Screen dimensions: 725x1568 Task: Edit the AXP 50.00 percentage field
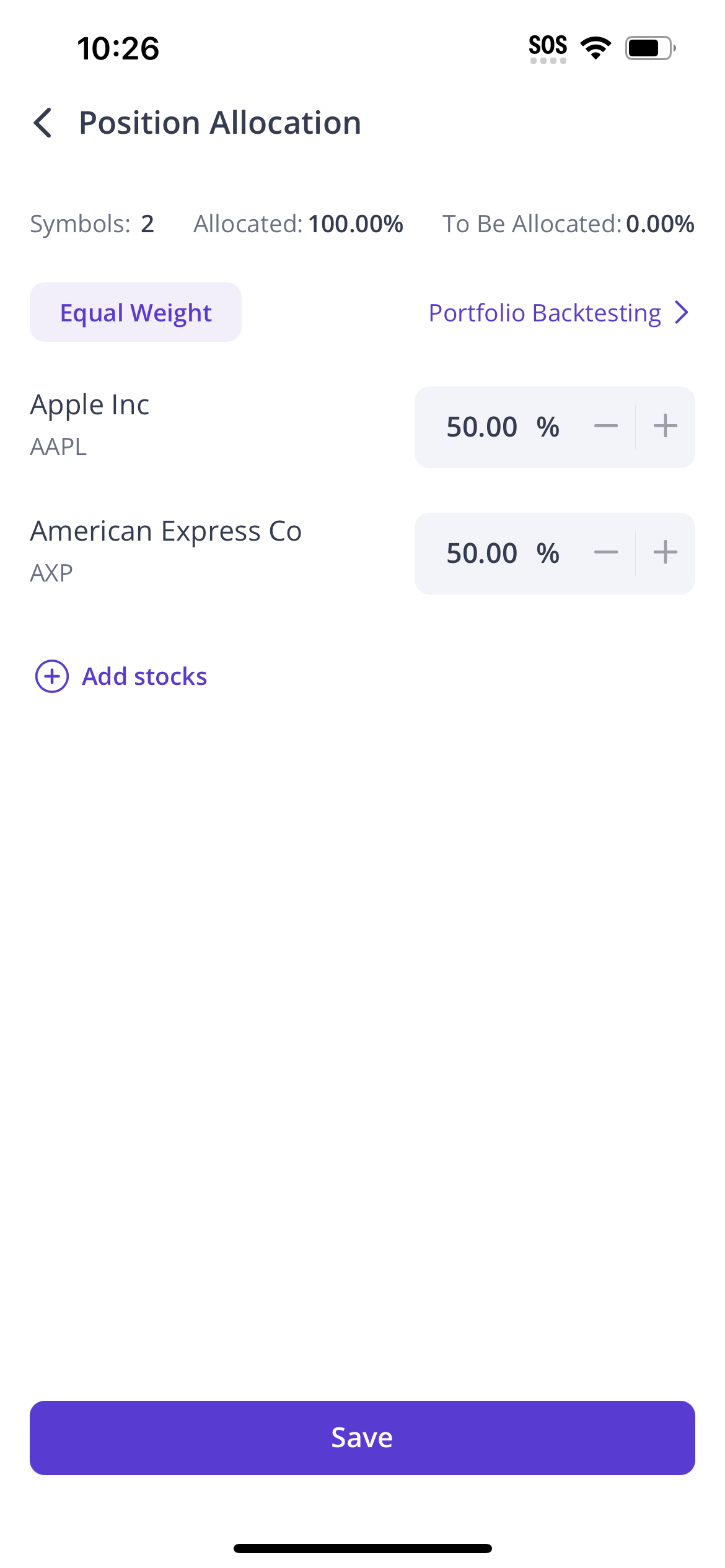point(482,553)
